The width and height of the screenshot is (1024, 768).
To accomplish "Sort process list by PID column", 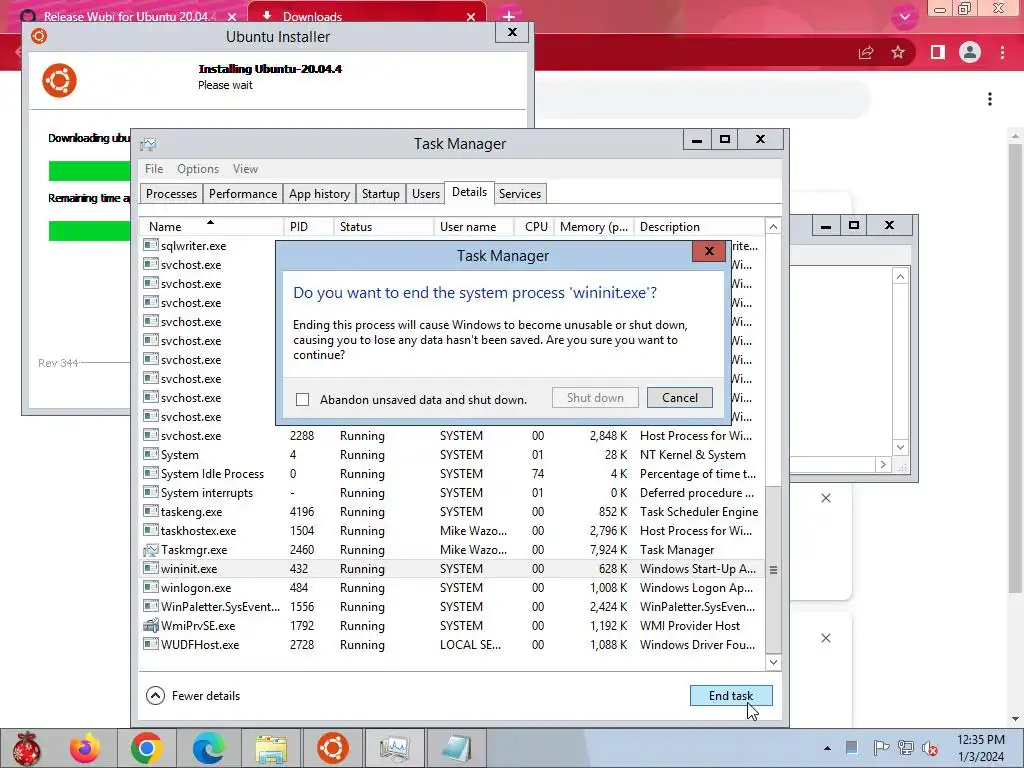I will [308, 227].
